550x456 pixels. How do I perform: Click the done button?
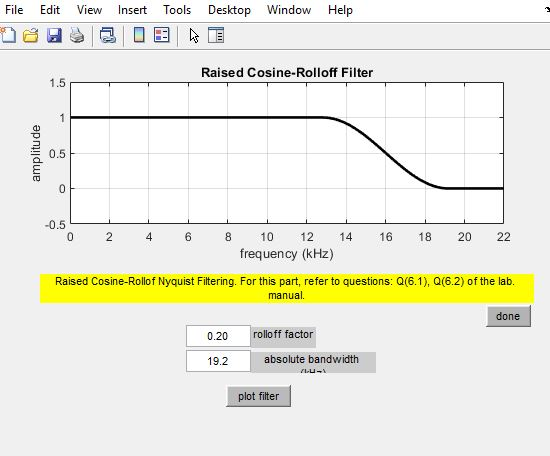pyautogui.click(x=508, y=316)
